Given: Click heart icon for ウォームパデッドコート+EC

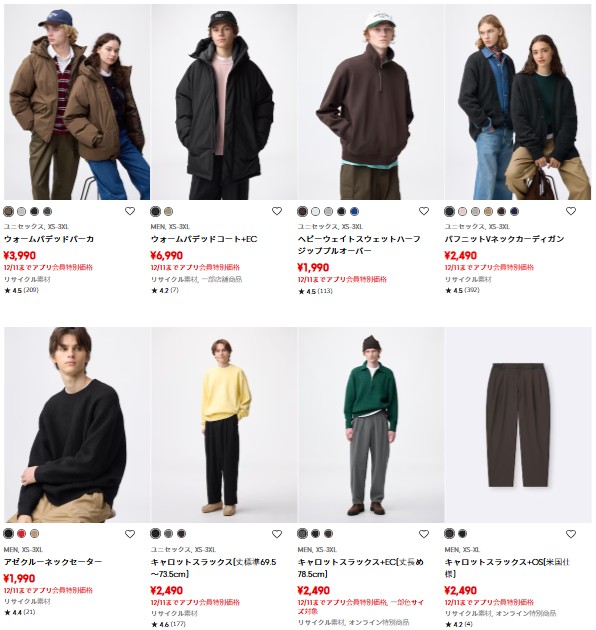Looking at the screenshot, I should pyautogui.click(x=277, y=211).
